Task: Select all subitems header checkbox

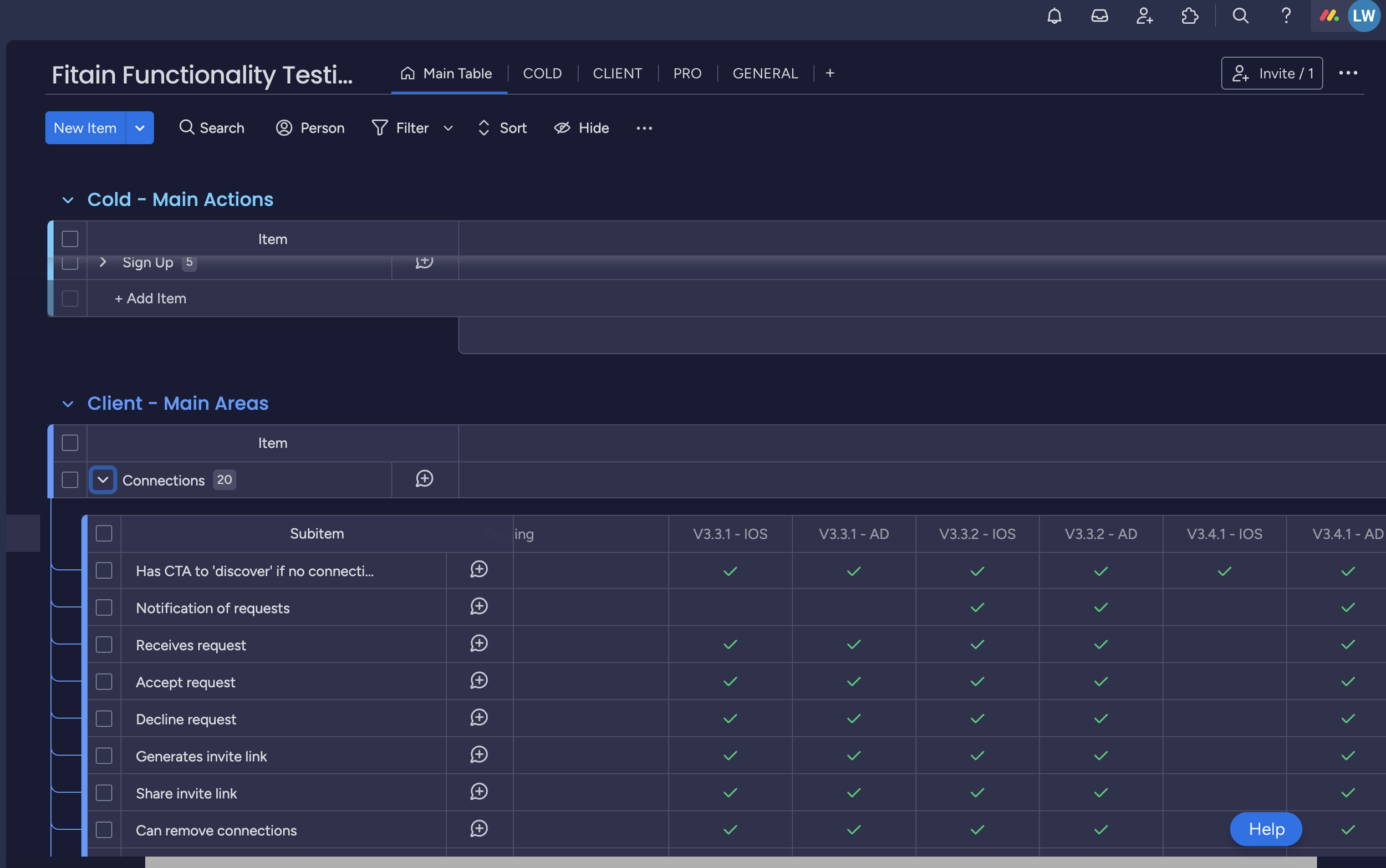Action: (104, 533)
